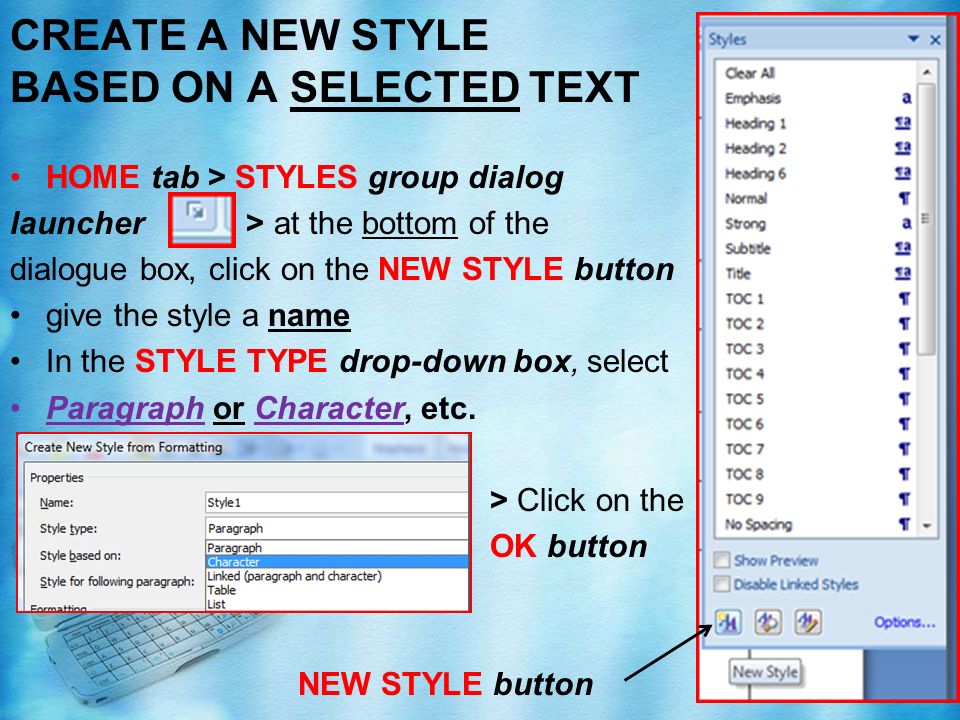Click the paragraph mark beside TOC 5
This screenshot has height=720, width=960.
[904, 399]
